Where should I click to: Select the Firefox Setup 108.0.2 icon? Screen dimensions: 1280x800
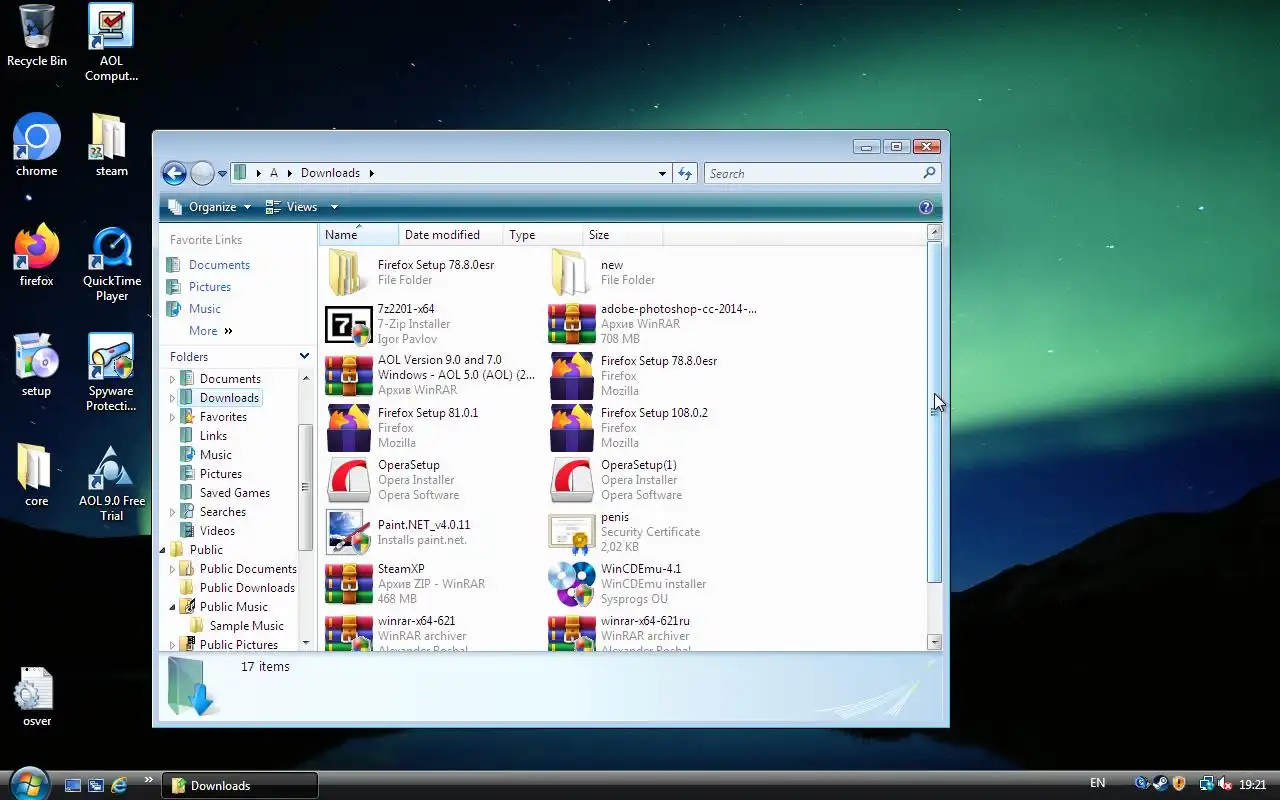[x=572, y=429]
